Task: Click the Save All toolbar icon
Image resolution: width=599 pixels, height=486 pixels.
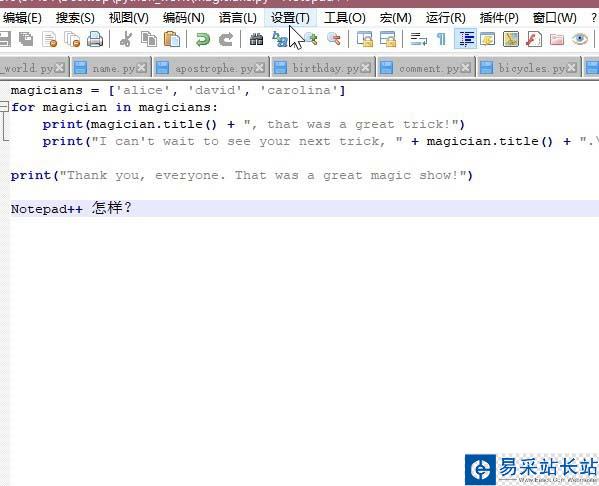Action: click(26, 39)
